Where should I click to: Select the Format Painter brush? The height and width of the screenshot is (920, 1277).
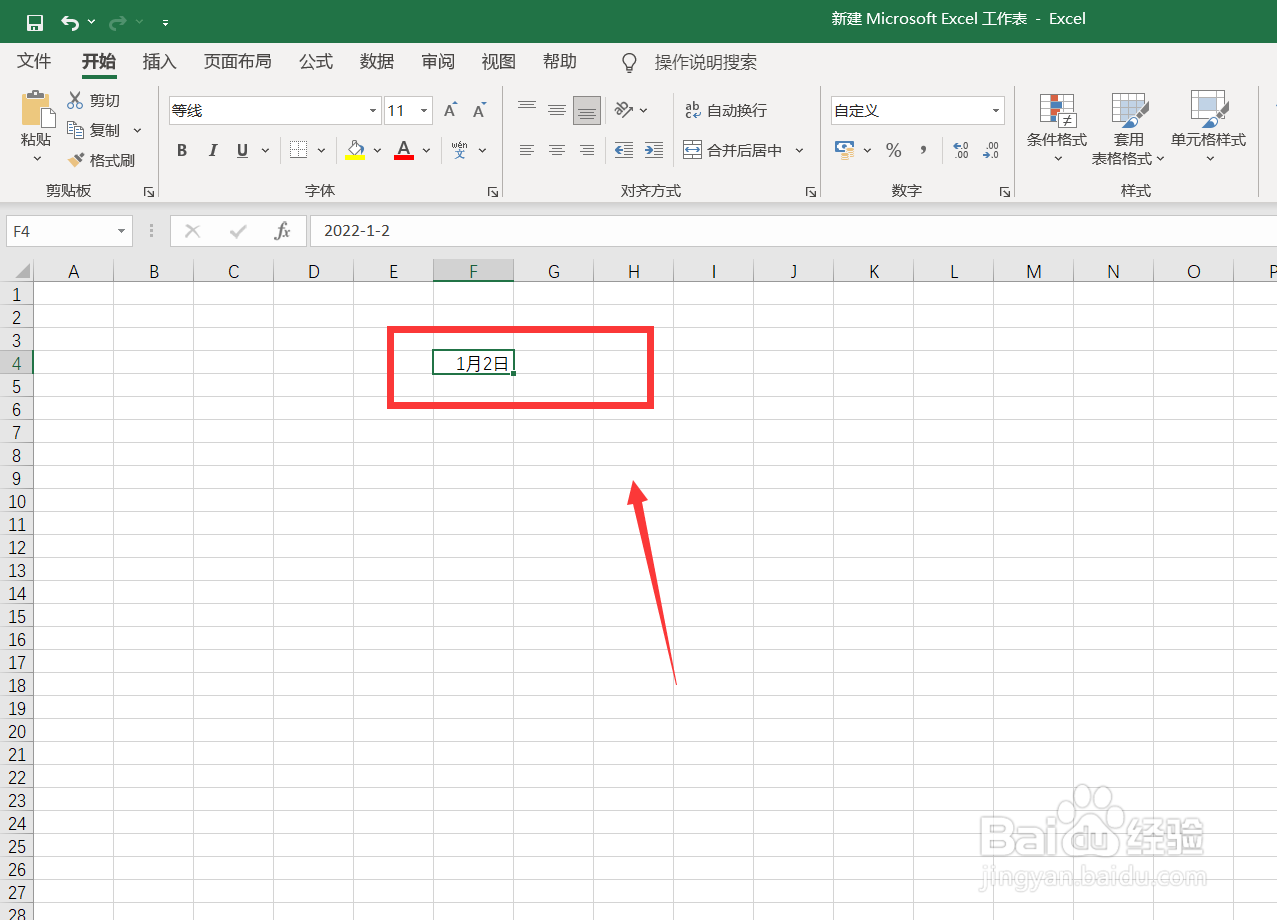coord(101,160)
